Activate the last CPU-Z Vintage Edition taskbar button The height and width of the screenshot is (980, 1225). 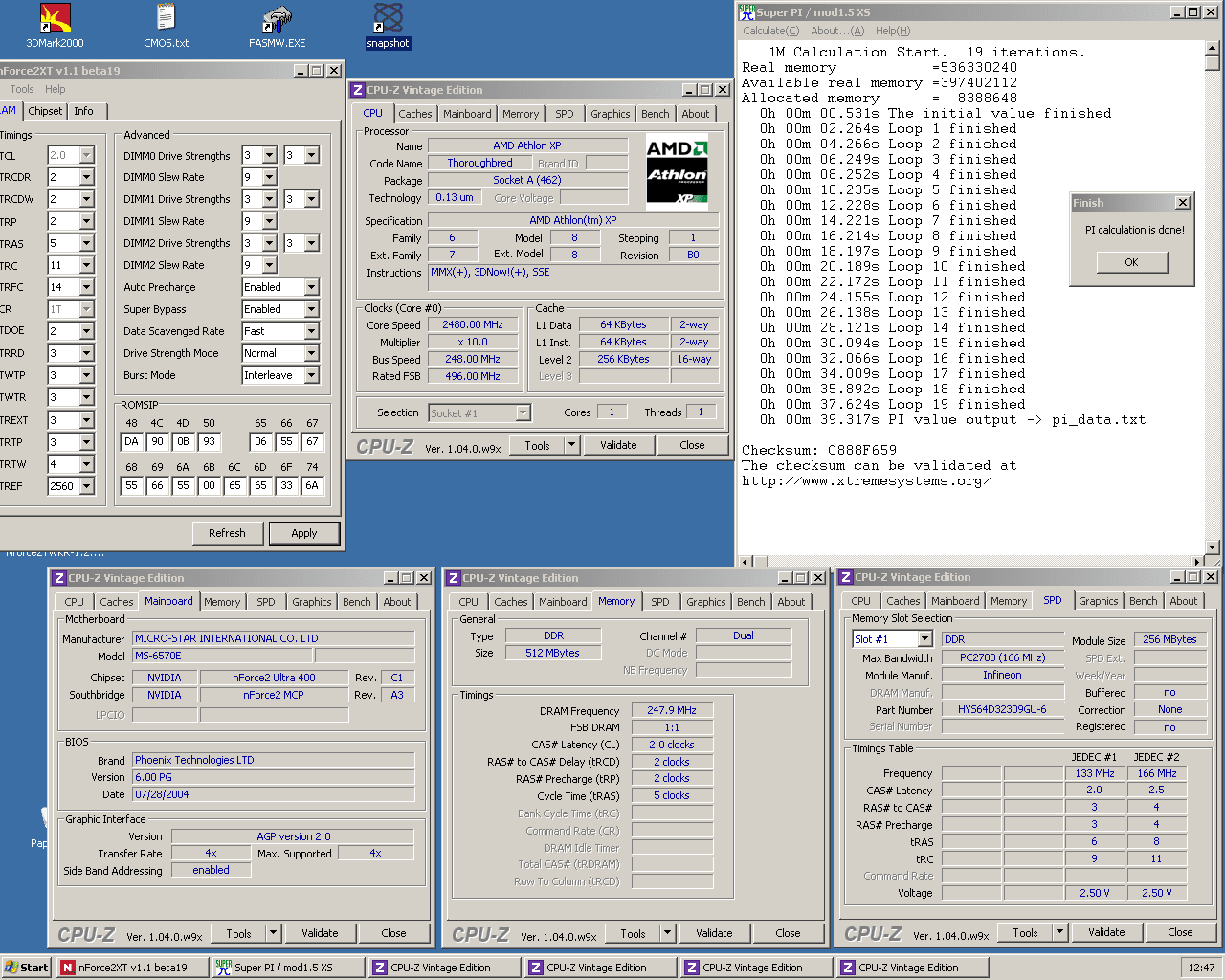point(913,968)
